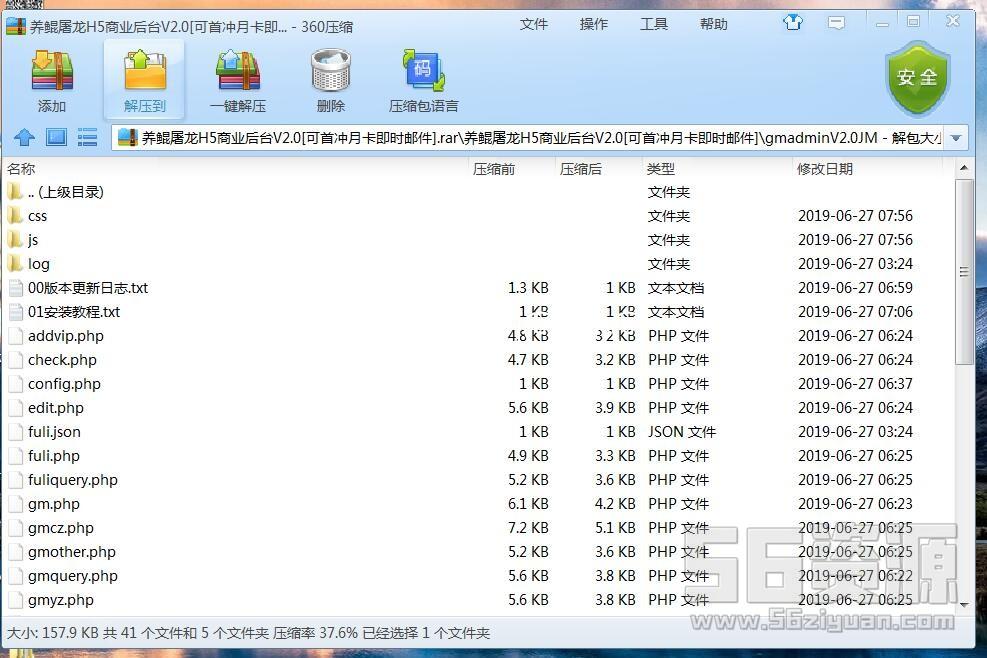Viewport: 987px width, 658px height.
Task: Select the config.php file
Action: point(64,384)
